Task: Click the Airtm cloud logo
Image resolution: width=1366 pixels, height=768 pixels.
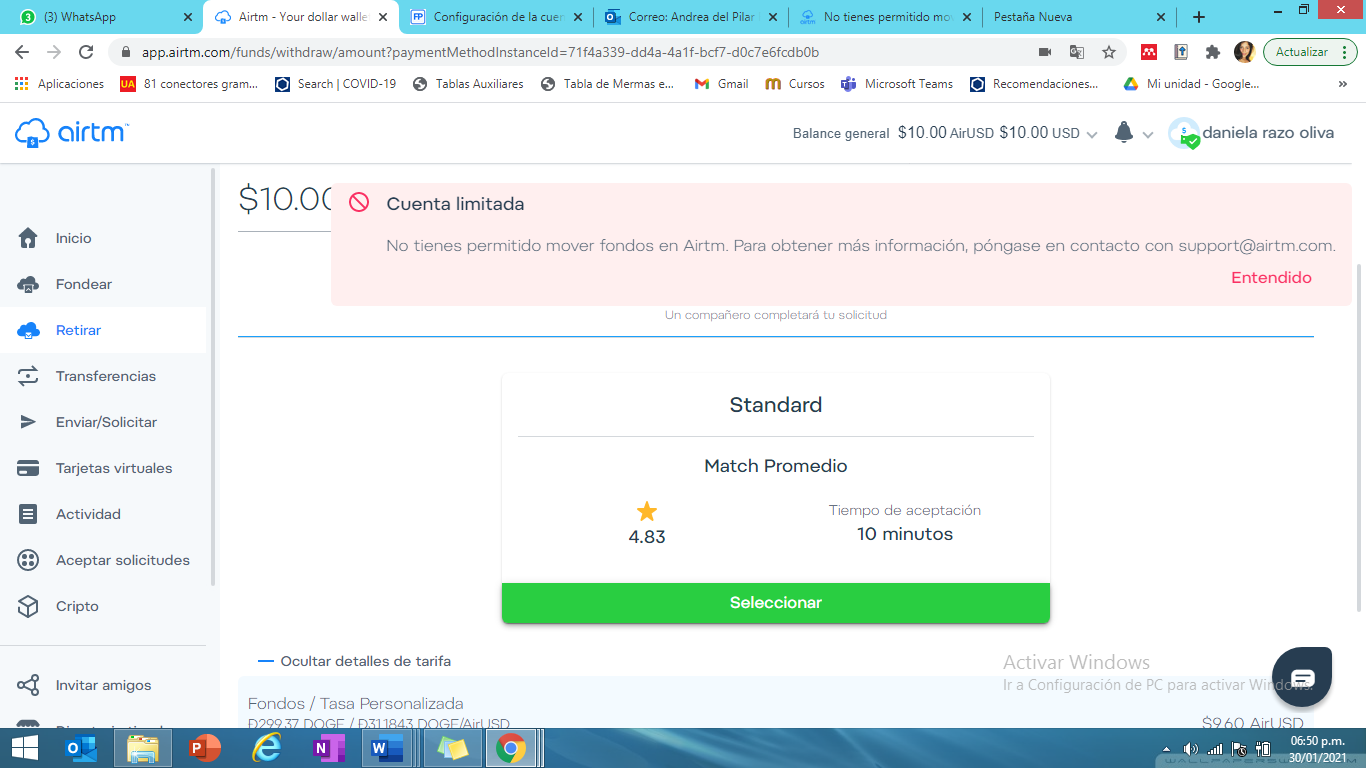Action: (71, 133)
